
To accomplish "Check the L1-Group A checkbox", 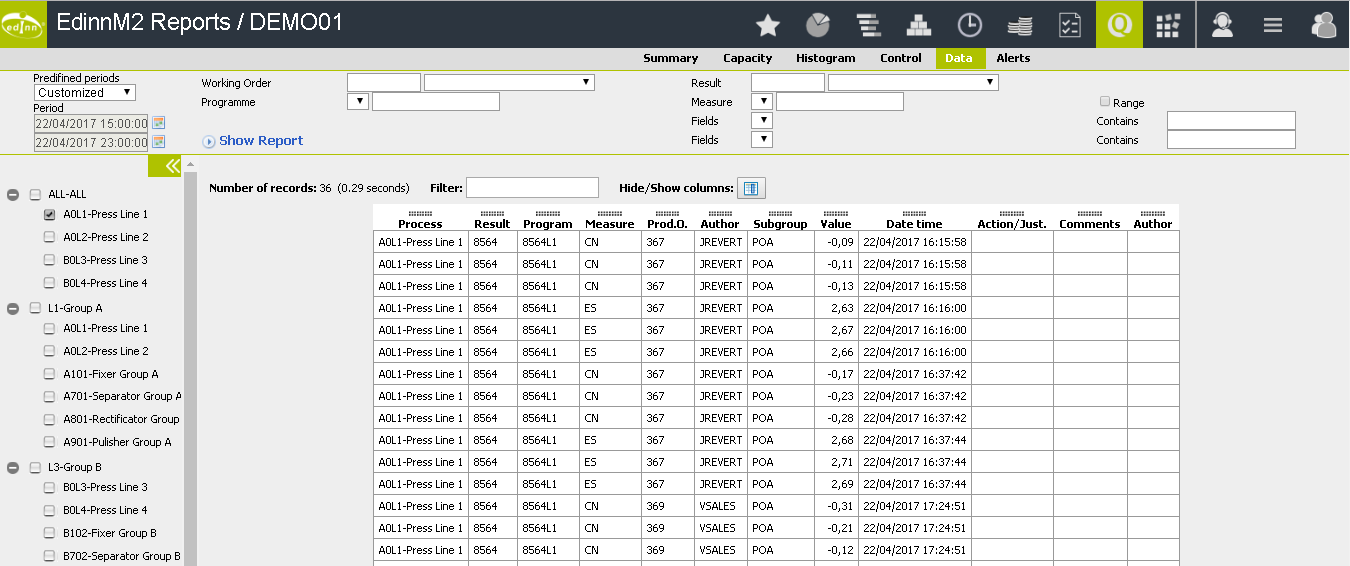I will (x=36, y=308).
